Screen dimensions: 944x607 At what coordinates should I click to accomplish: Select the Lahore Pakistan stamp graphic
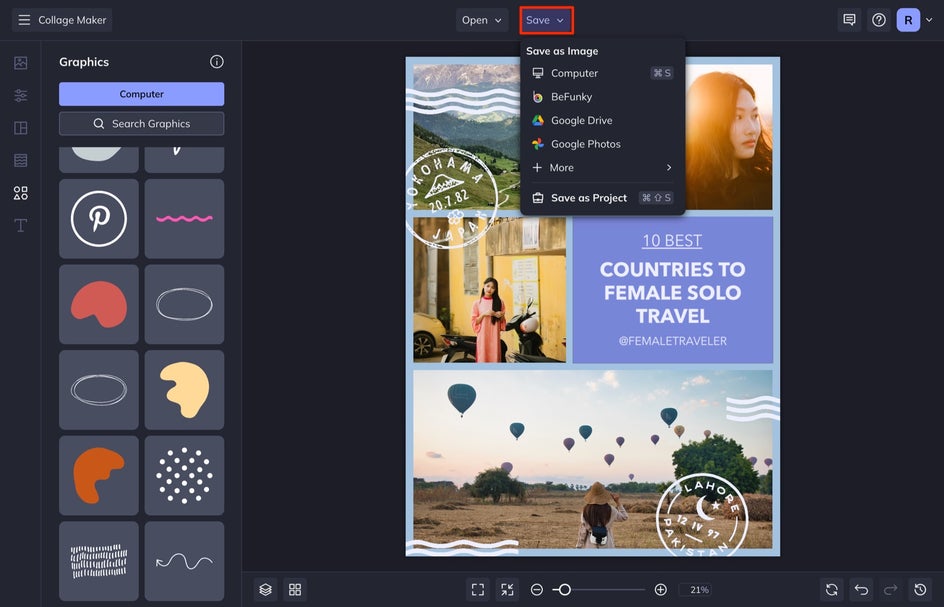point(702,515)
